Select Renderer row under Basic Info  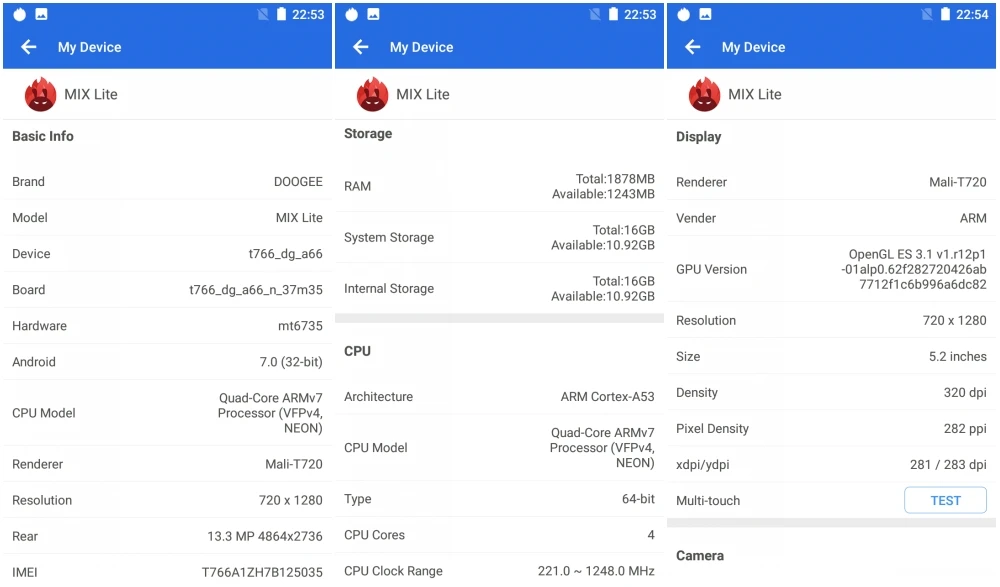coord(167,464)
